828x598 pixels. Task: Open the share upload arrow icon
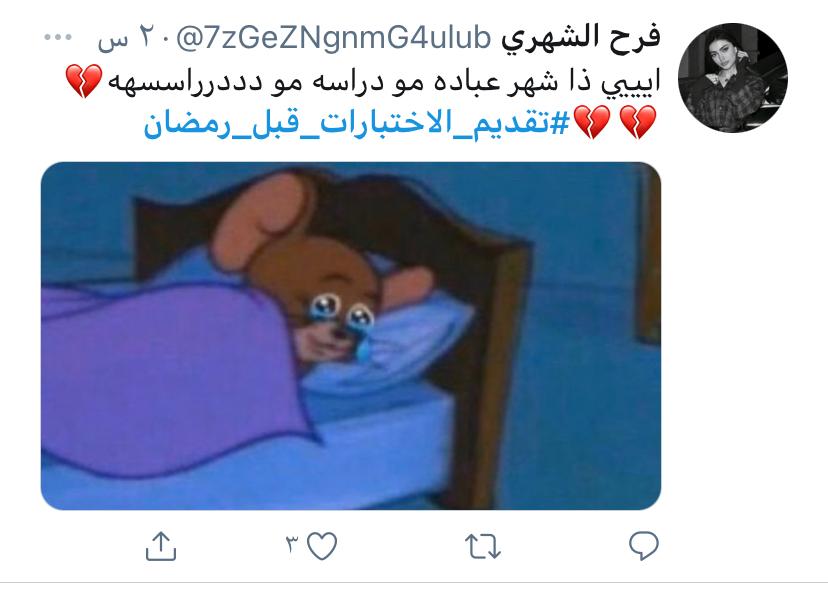[x=161, y=546]
